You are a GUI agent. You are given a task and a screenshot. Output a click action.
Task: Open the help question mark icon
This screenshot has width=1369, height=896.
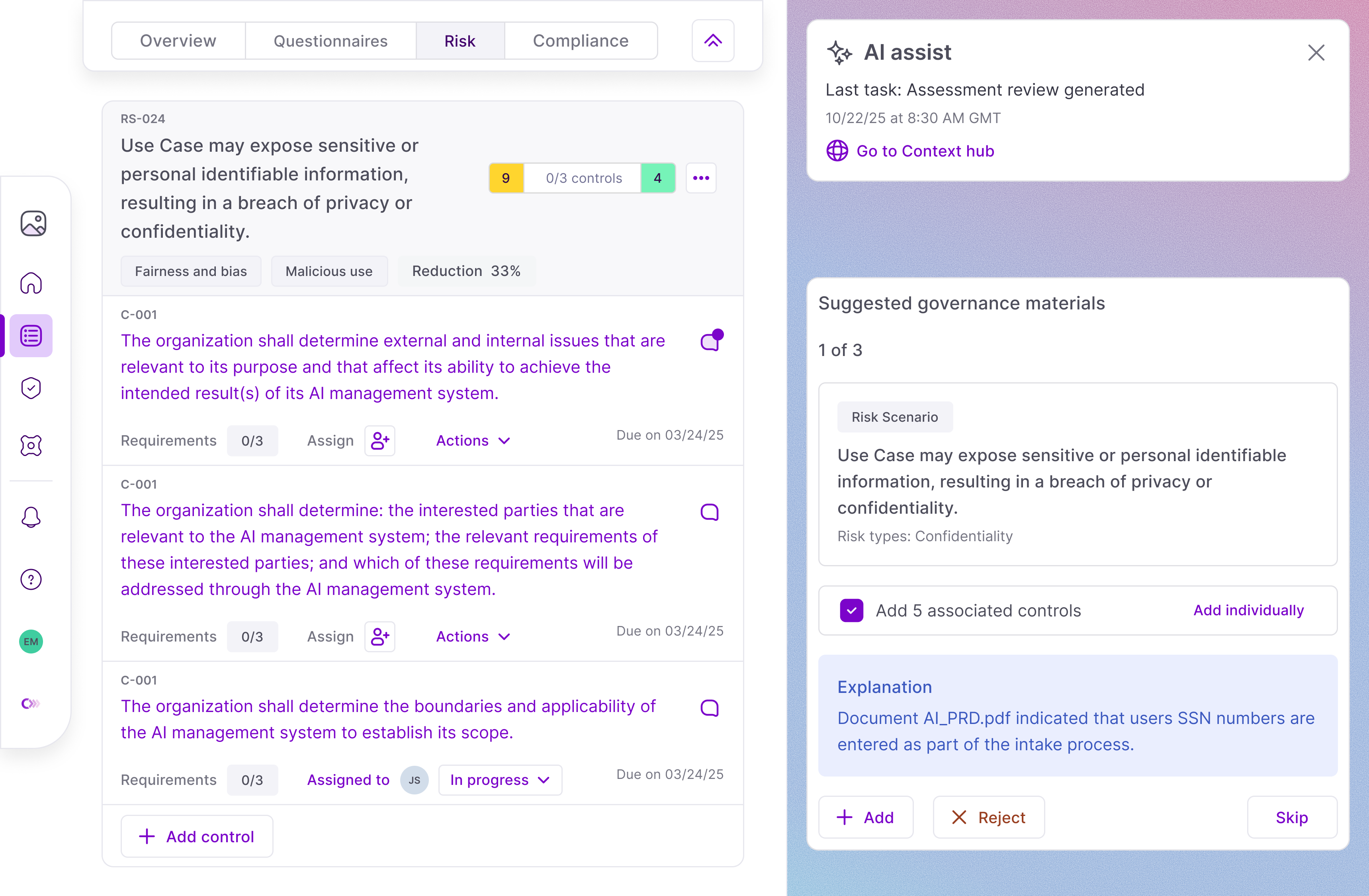31,579
